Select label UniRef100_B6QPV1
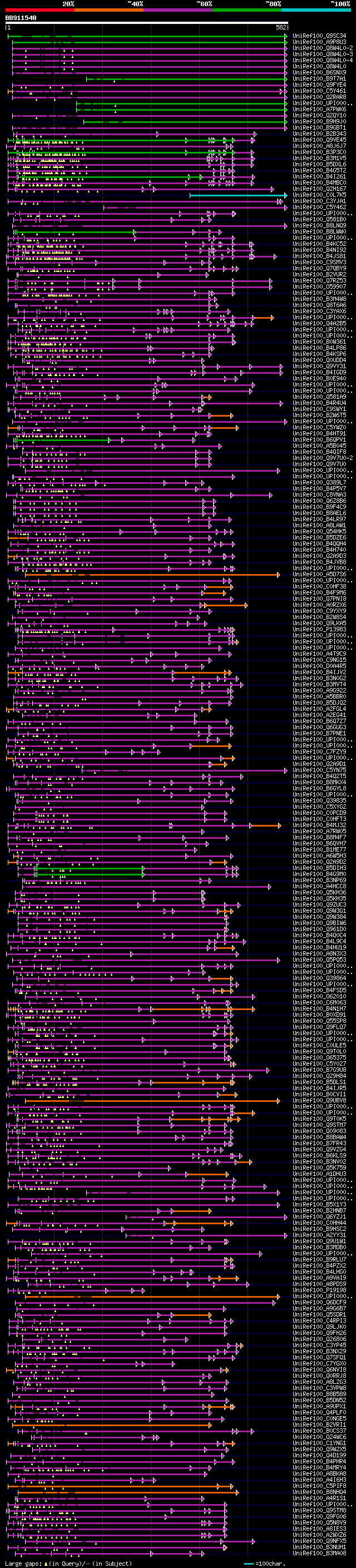 (319, 439)
